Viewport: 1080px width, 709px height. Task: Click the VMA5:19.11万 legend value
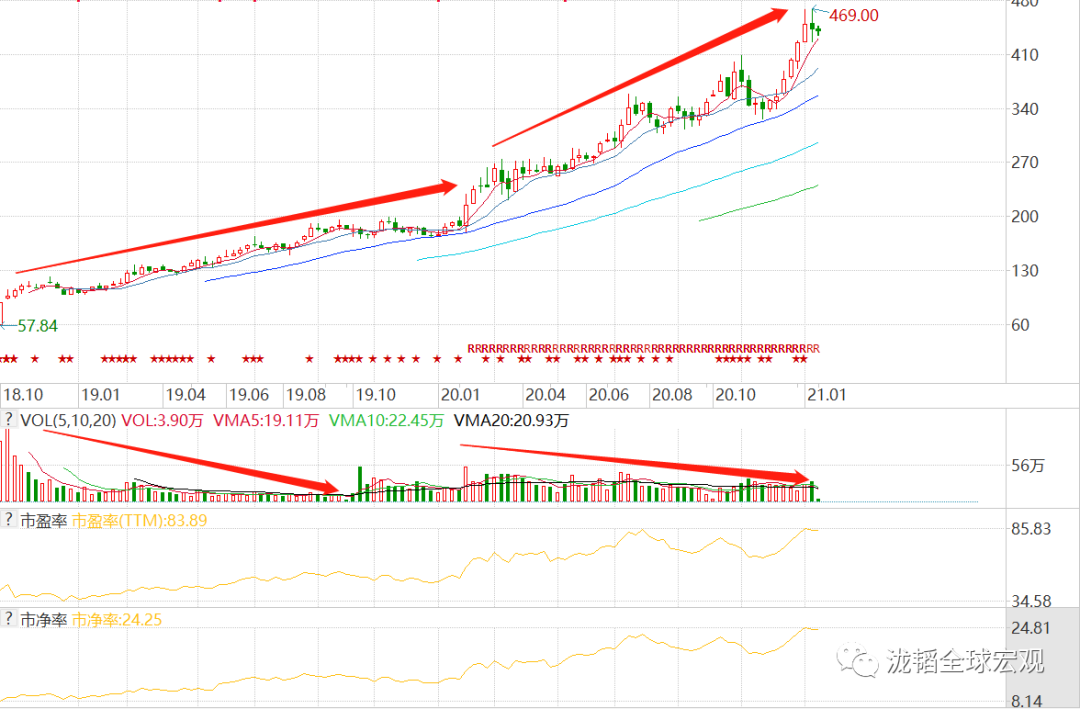266,420
